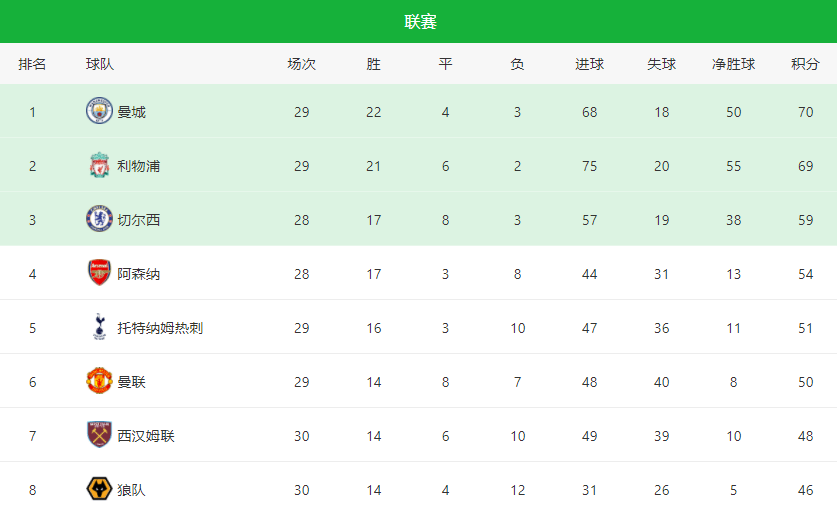
Task: Open the 西汉姆联 team page link
Action: click(x=146, y=436)
